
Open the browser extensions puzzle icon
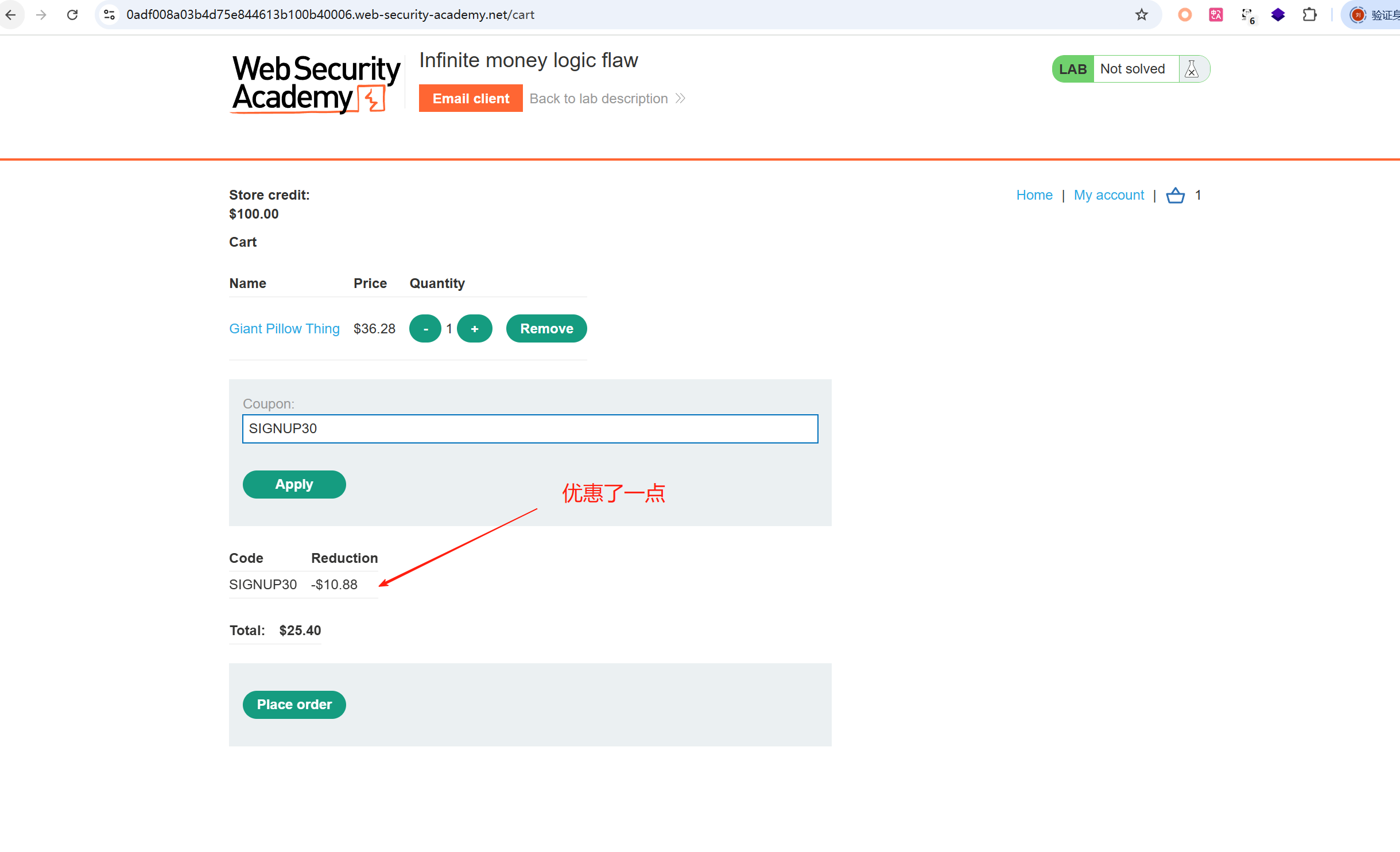(x=1309, y=15)
